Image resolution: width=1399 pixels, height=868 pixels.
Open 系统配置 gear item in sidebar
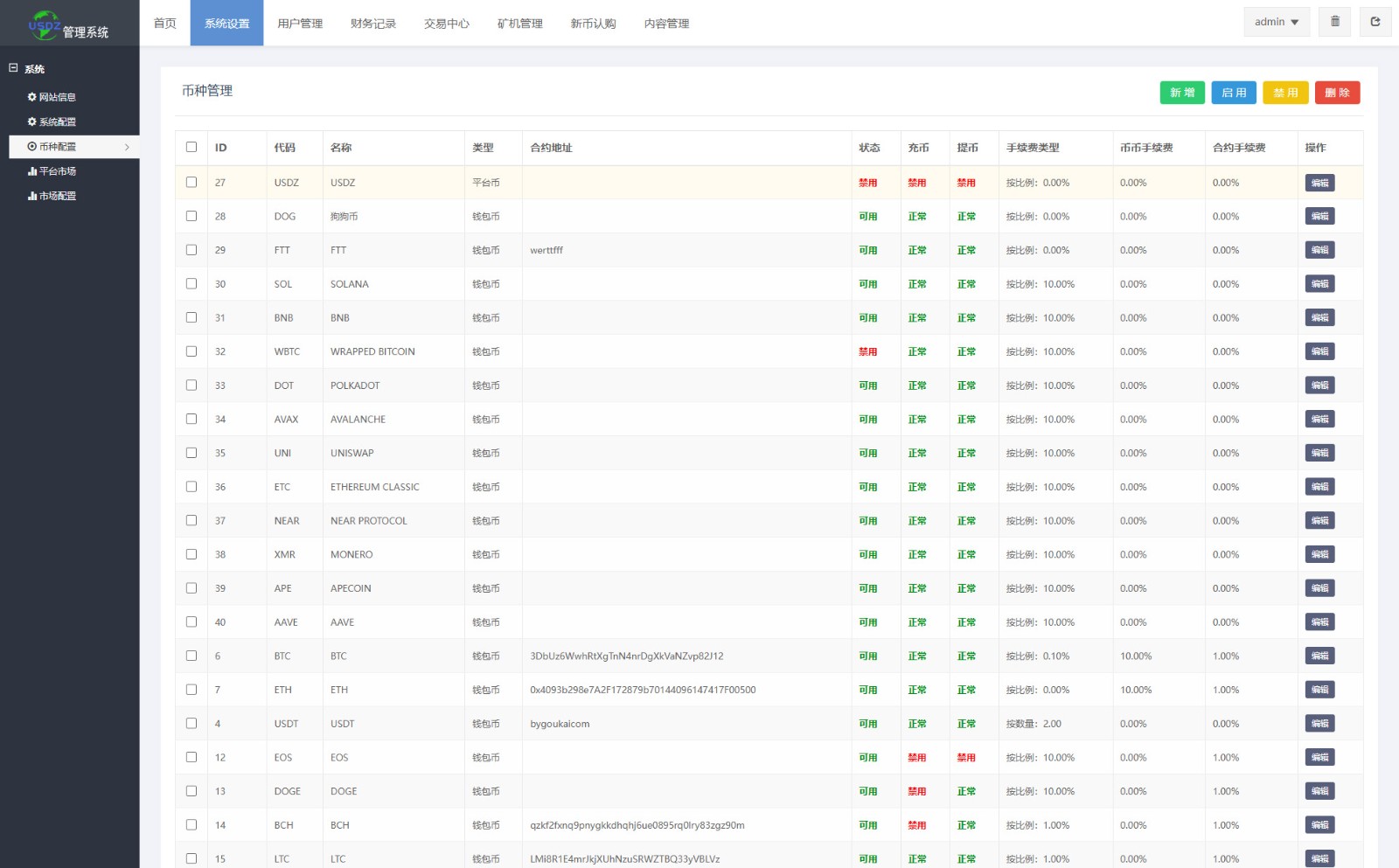[x=57, y=122]
